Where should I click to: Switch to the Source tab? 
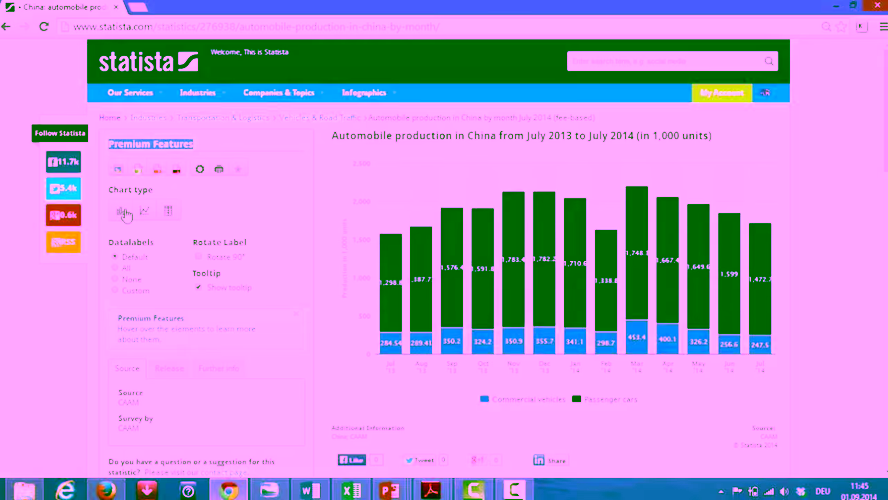127,369
